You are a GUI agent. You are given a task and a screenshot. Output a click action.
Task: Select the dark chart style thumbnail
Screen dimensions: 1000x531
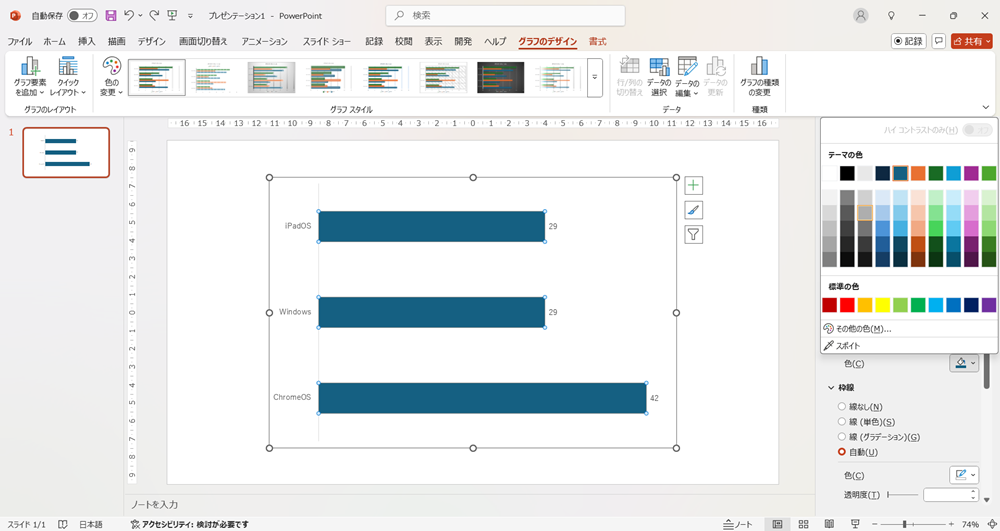point(501,77)
